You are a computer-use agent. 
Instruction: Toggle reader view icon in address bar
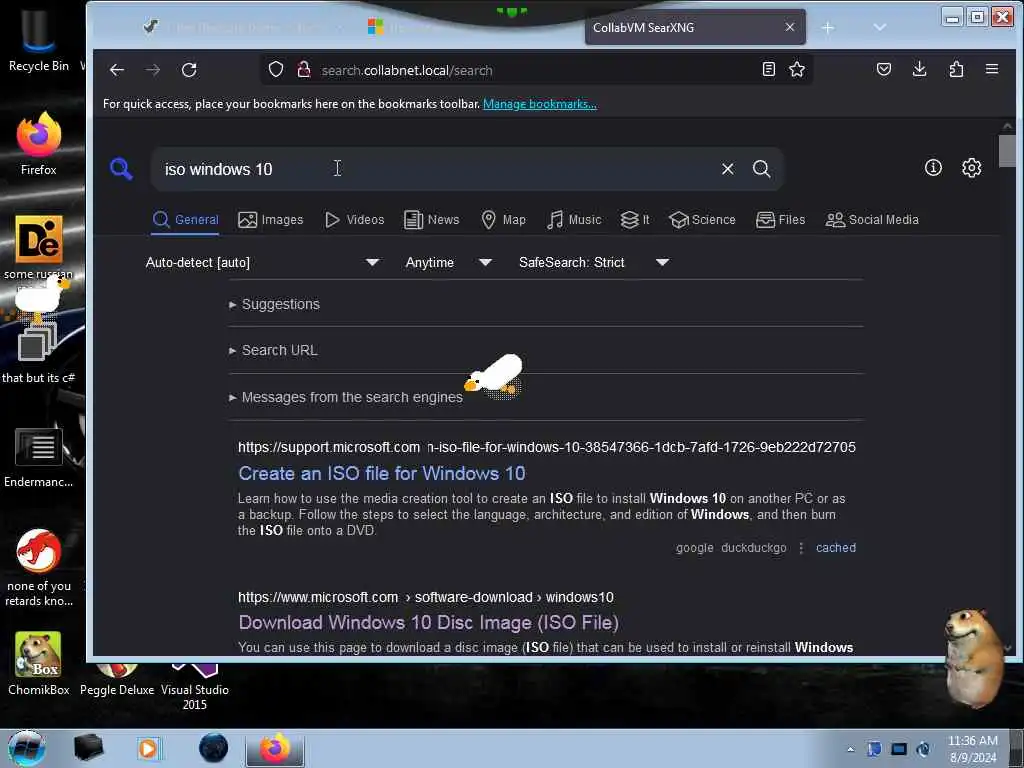[x=769, y=69]
